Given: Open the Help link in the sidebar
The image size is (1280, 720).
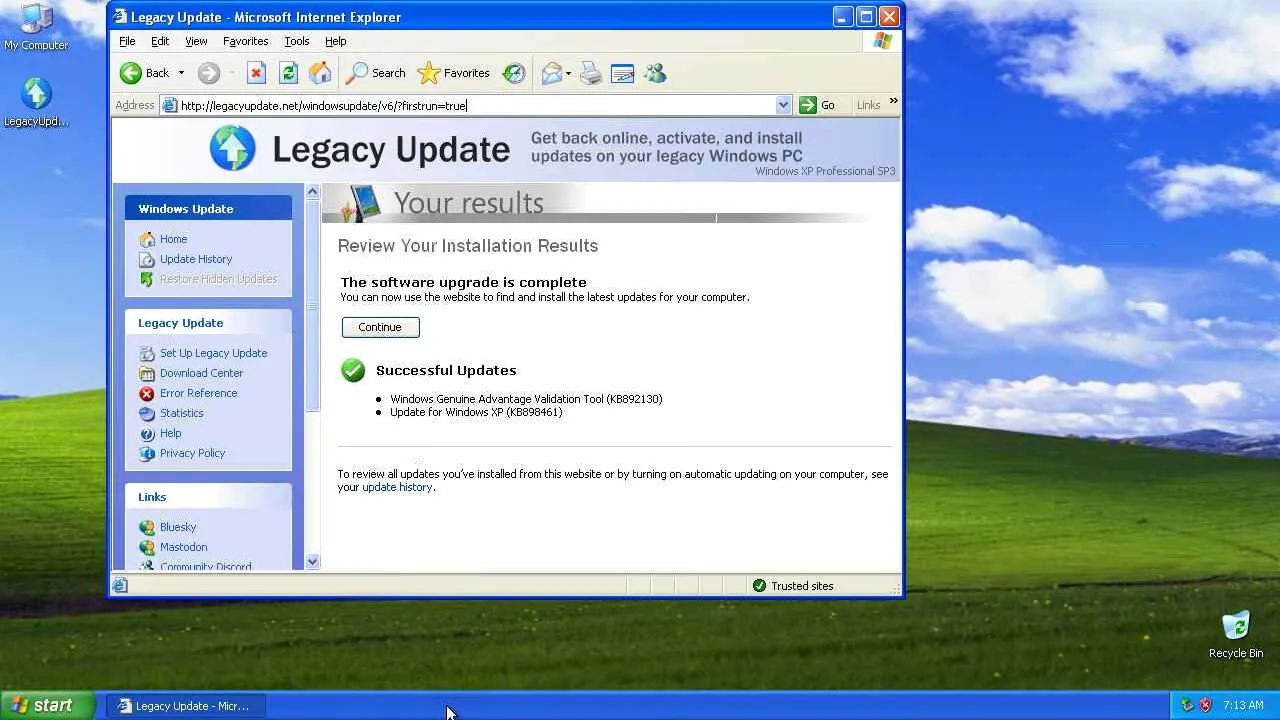Looking at the screenshot, I should click(170, 433).
